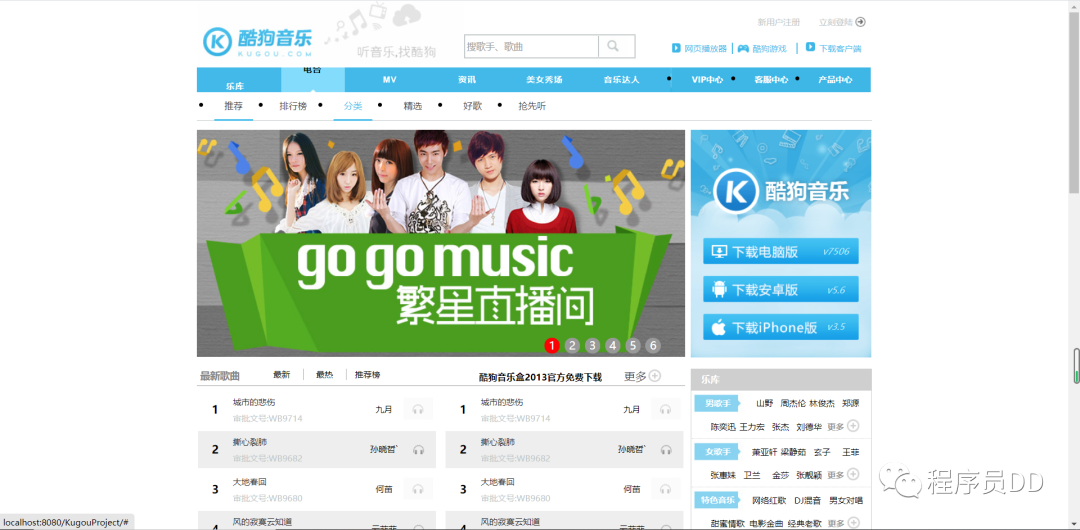
Task: Focus the 搜歌手、歌曲 search field
Action: tap(532, 47)
